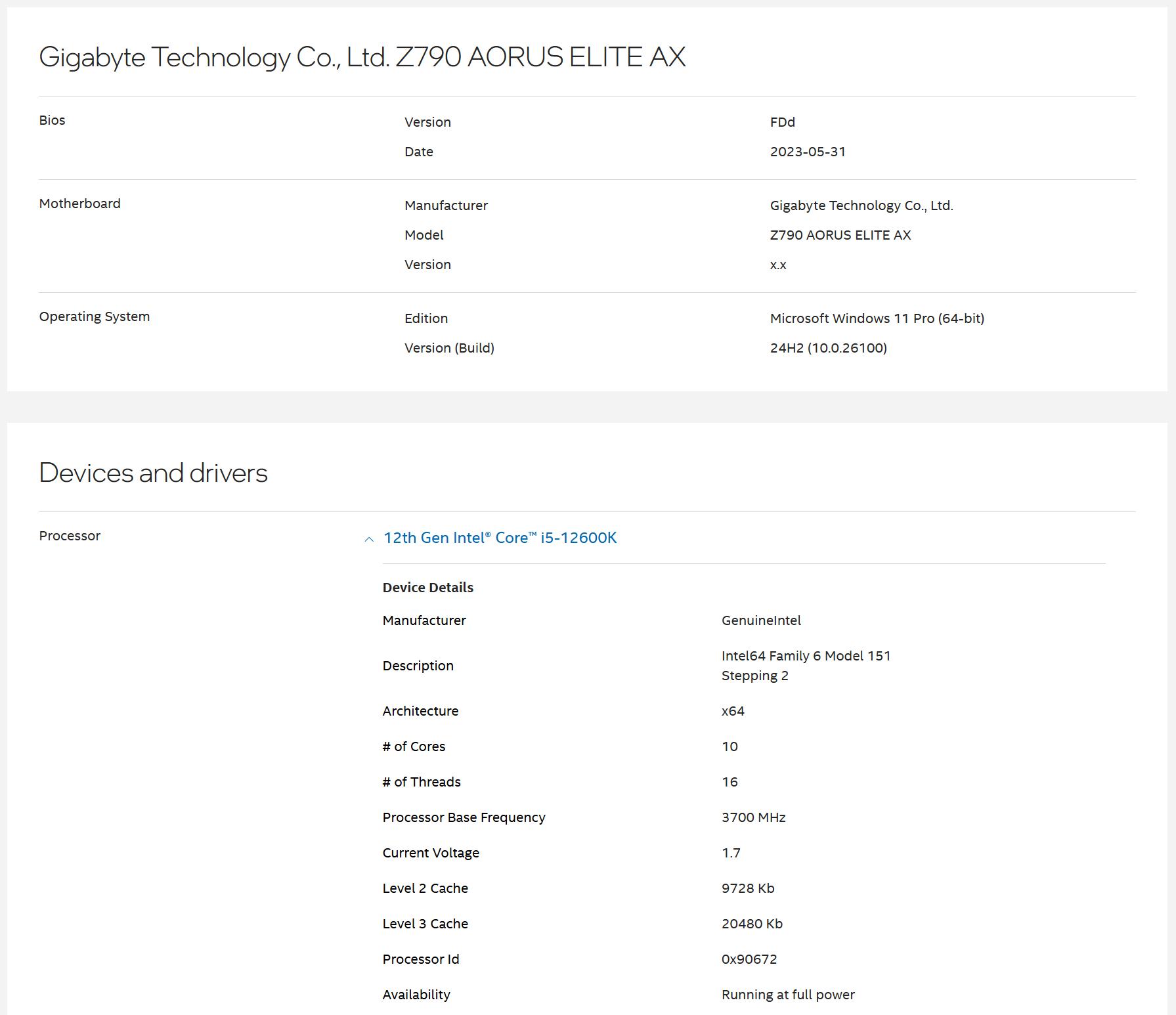Select base frequency value 3700 MHz
The height and width of the screenshot is (1015, 1176).
[x=754, y=817]
